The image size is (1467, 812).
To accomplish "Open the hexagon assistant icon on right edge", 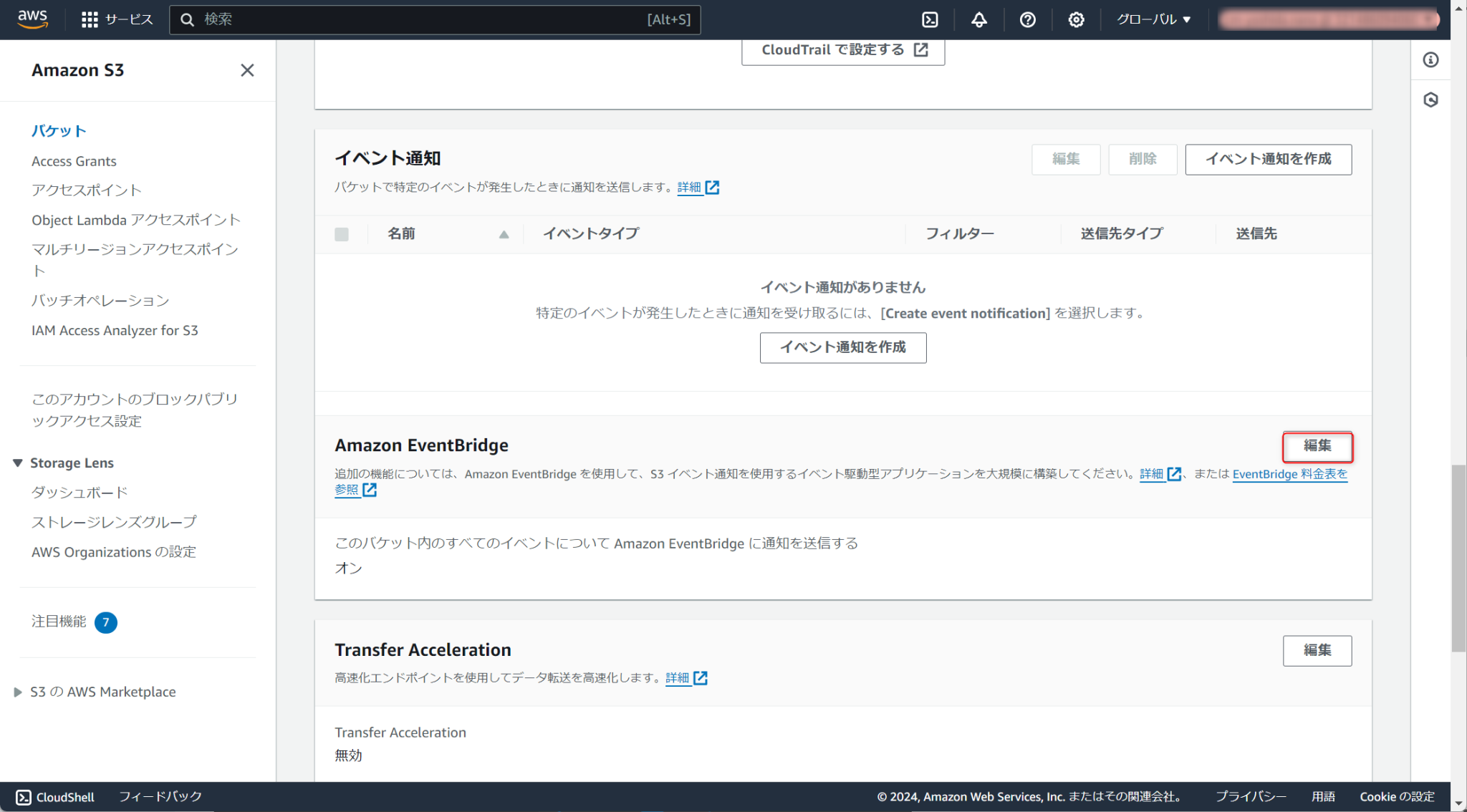I will point(1430,100).
